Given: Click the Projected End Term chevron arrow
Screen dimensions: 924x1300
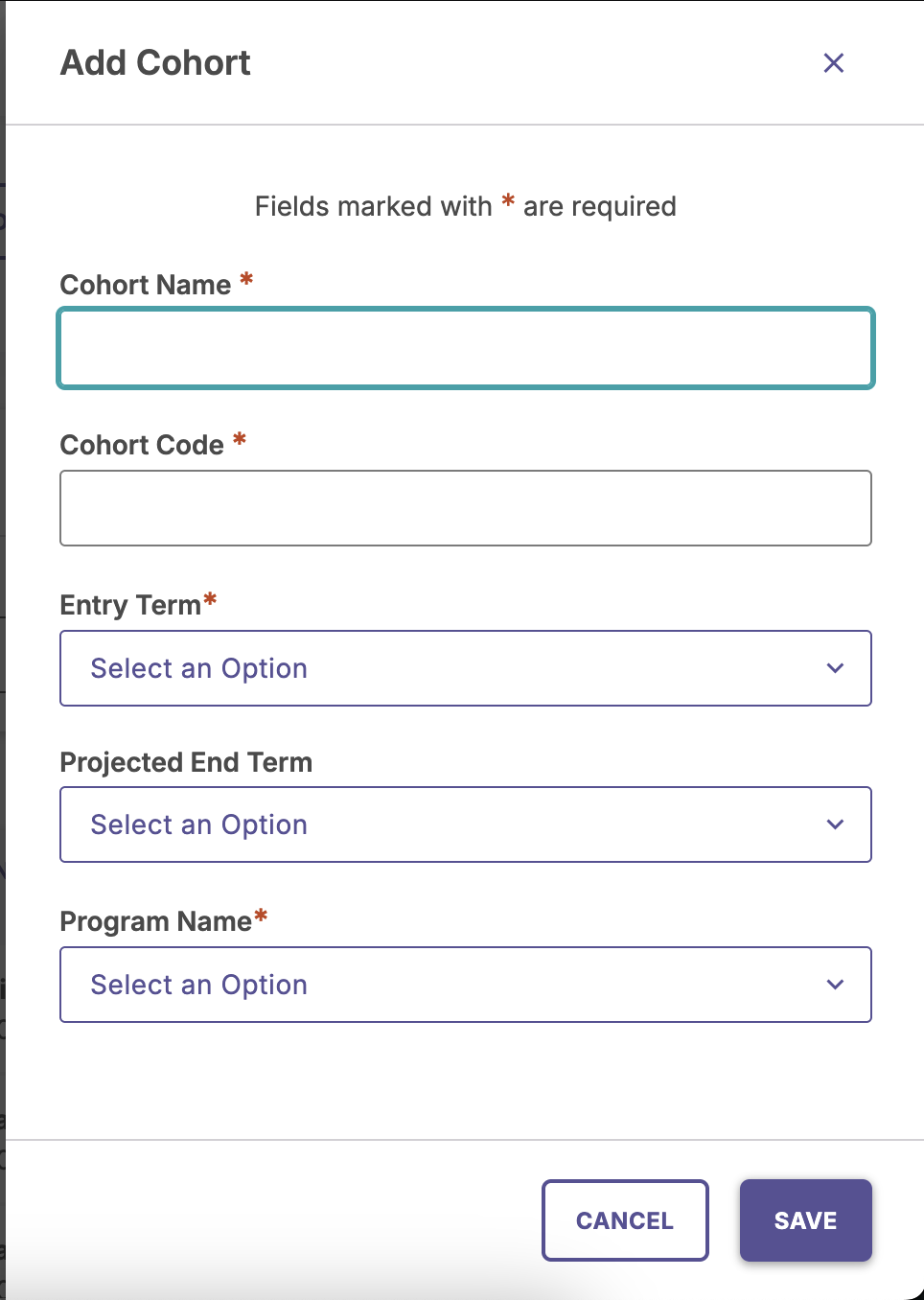Looking at the screenshot, I should [835, 824].
